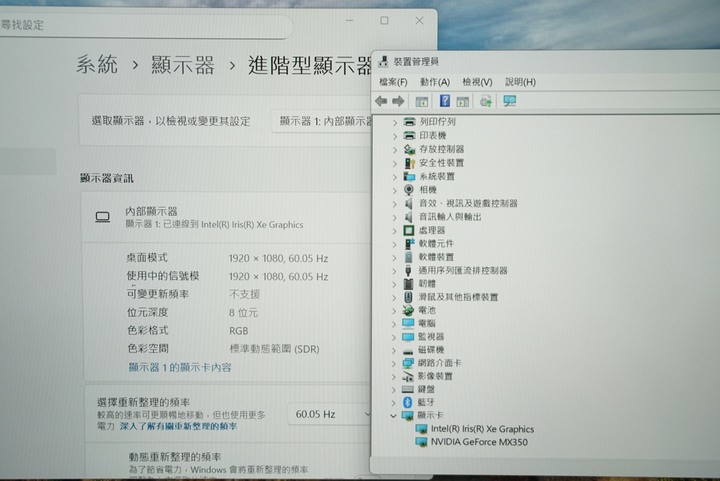The width and height of the screenshot is (720, 481).
Task: Click the Scan for hardware changes monitor icon
Action: pyautogui.click(x=509, y=101)
